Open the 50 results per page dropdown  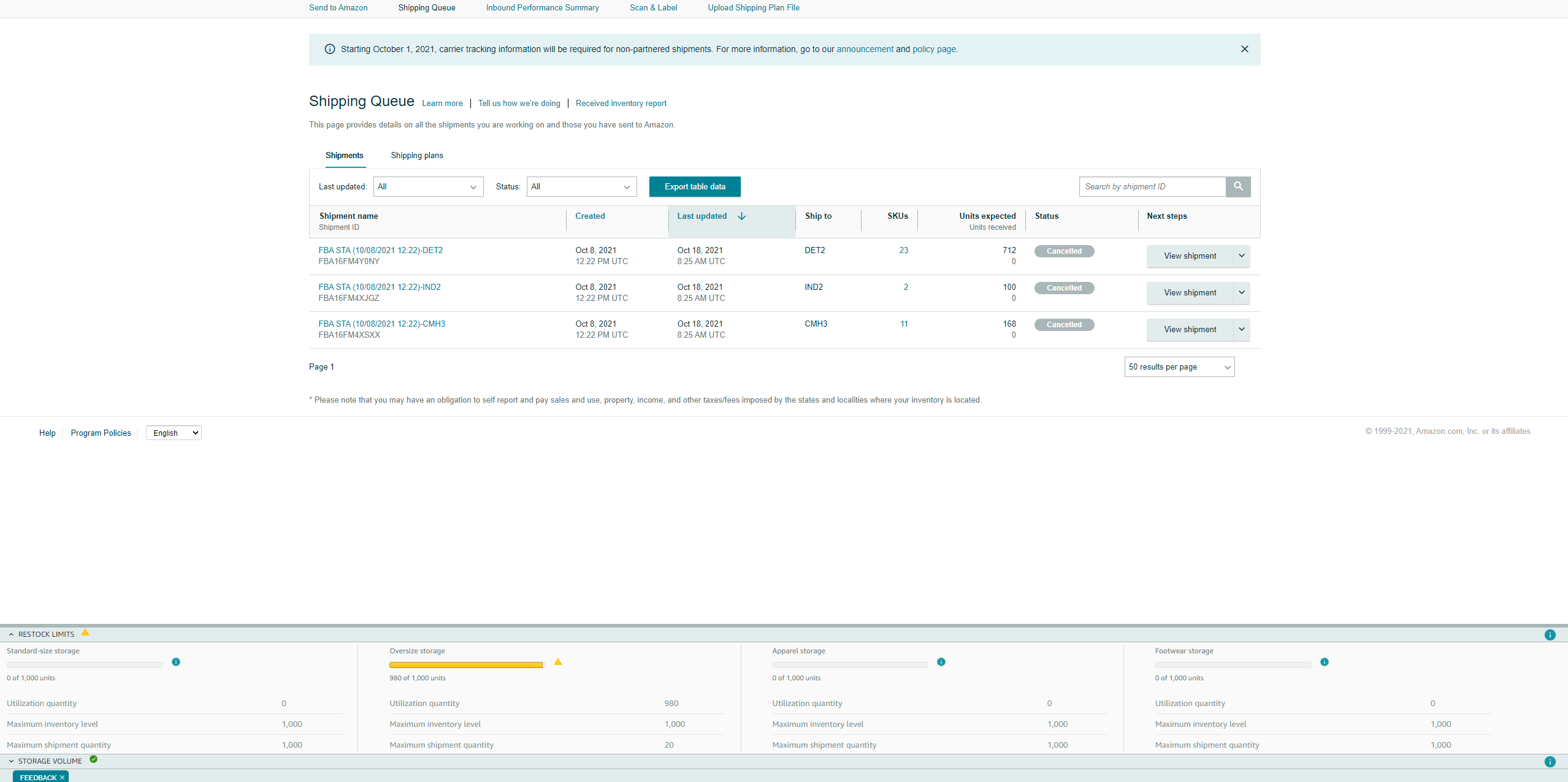(1179, 367)
